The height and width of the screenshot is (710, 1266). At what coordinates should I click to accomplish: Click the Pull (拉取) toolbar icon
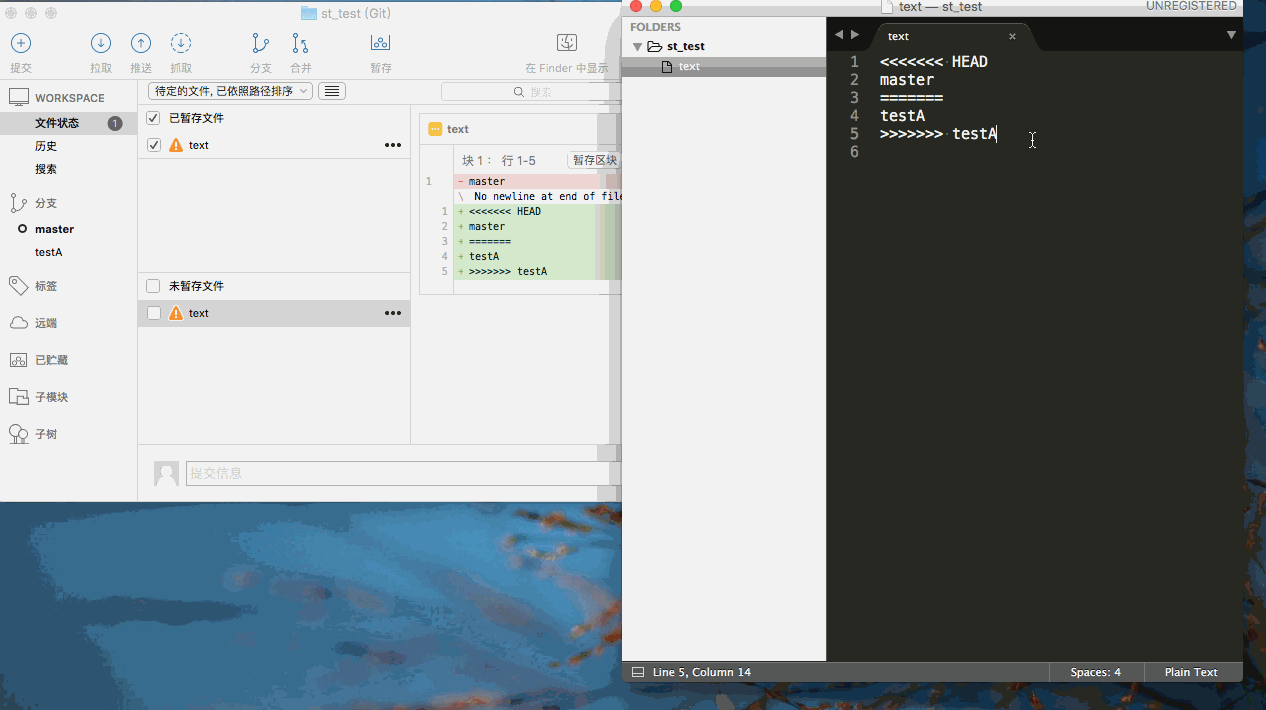pos(101,43)
